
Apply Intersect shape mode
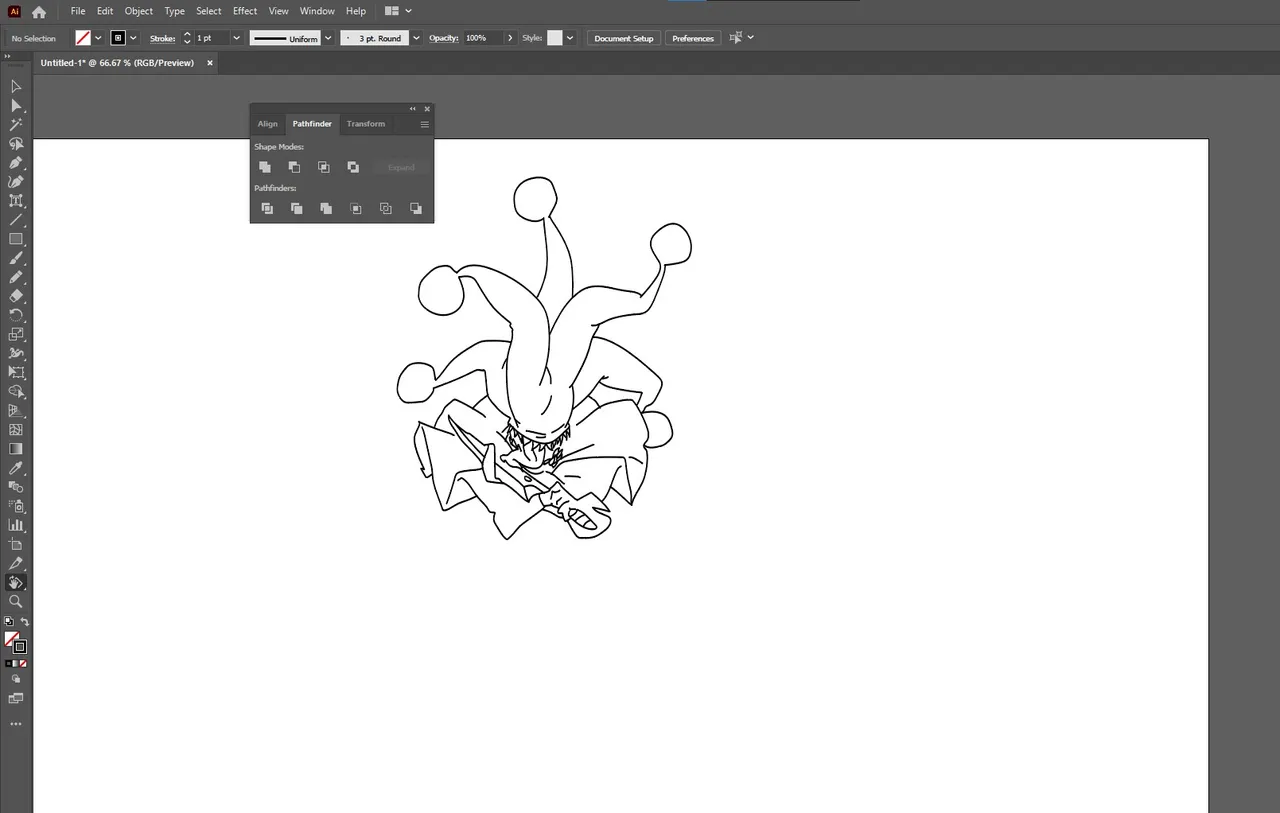pos(324,167)
